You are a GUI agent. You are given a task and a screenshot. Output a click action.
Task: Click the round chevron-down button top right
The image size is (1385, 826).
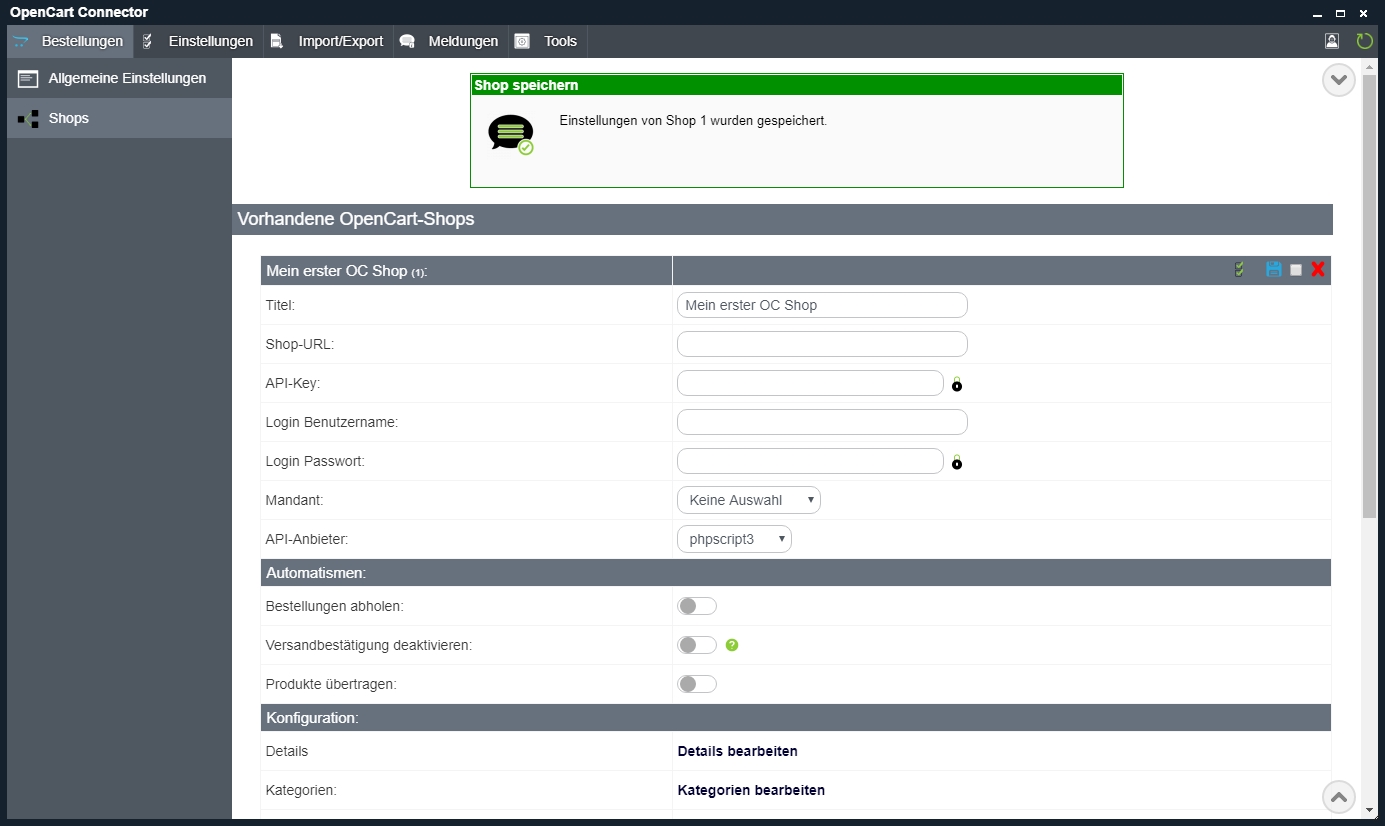click(1339, 80)
